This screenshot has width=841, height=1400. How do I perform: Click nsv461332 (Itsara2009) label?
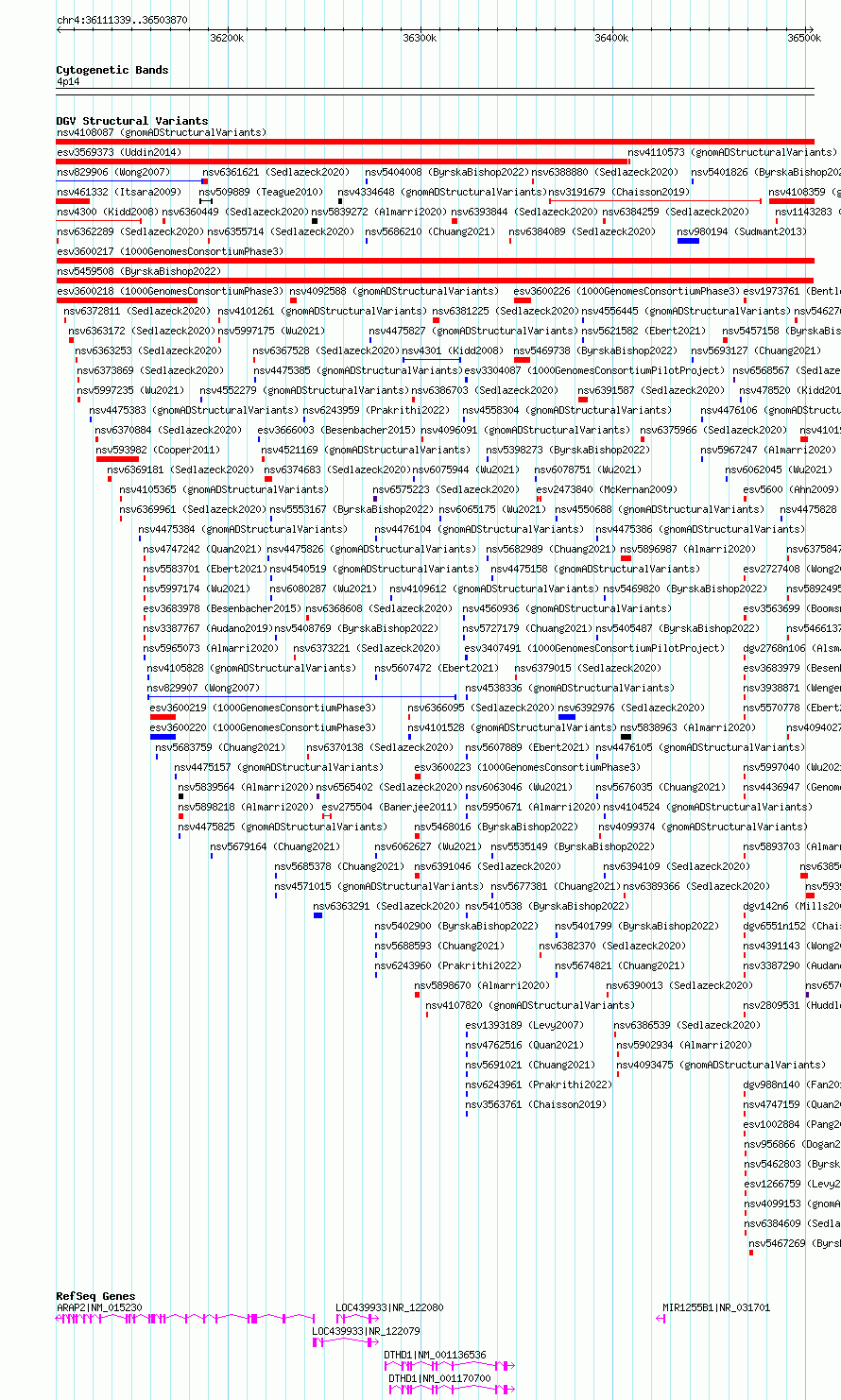119,192
